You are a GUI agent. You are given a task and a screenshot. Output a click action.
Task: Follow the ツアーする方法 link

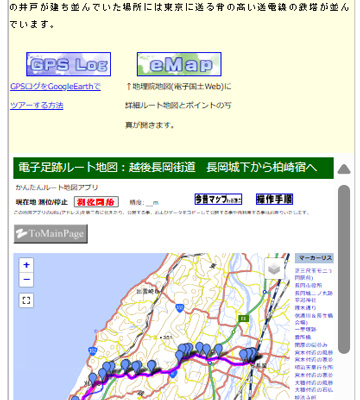[x=37, y=106]
